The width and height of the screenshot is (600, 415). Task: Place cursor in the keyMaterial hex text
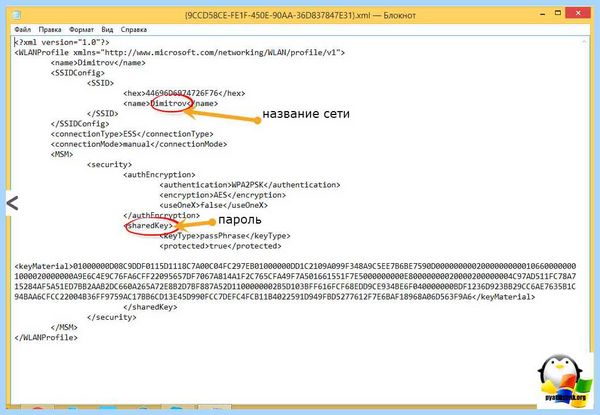point(295,282)
